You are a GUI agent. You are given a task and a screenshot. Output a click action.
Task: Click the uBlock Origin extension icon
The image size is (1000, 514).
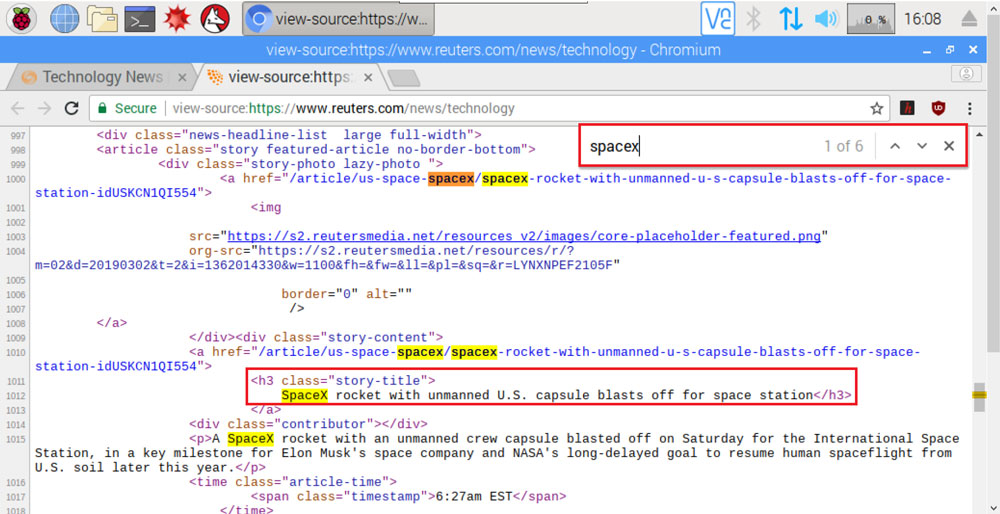938,108
